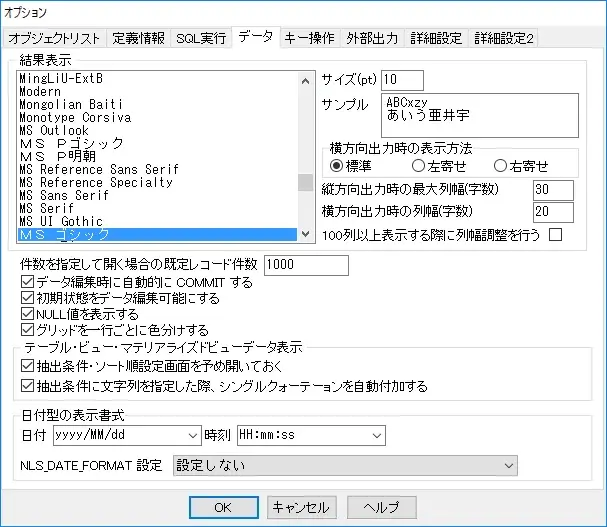Switch to the オブジェクトリスト tab
The height and width of the screenshot is (527, 607).
point(54,39)
